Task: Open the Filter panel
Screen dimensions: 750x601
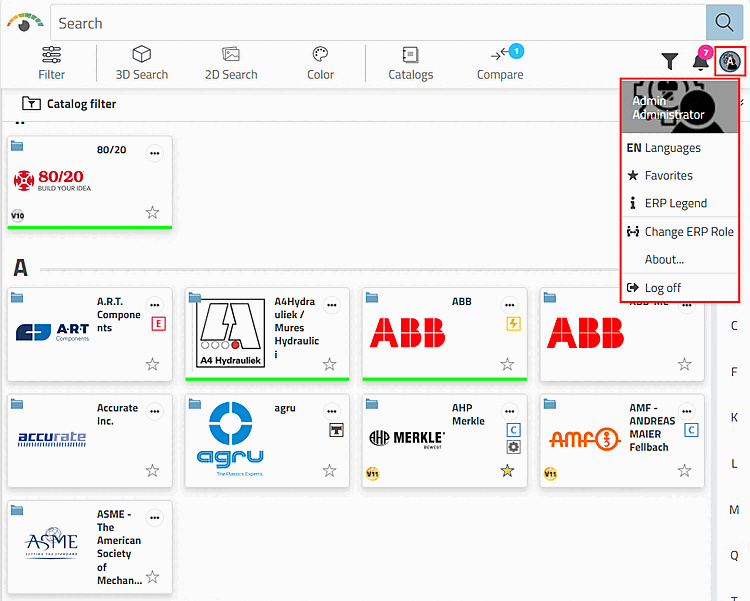Action: 51,63
